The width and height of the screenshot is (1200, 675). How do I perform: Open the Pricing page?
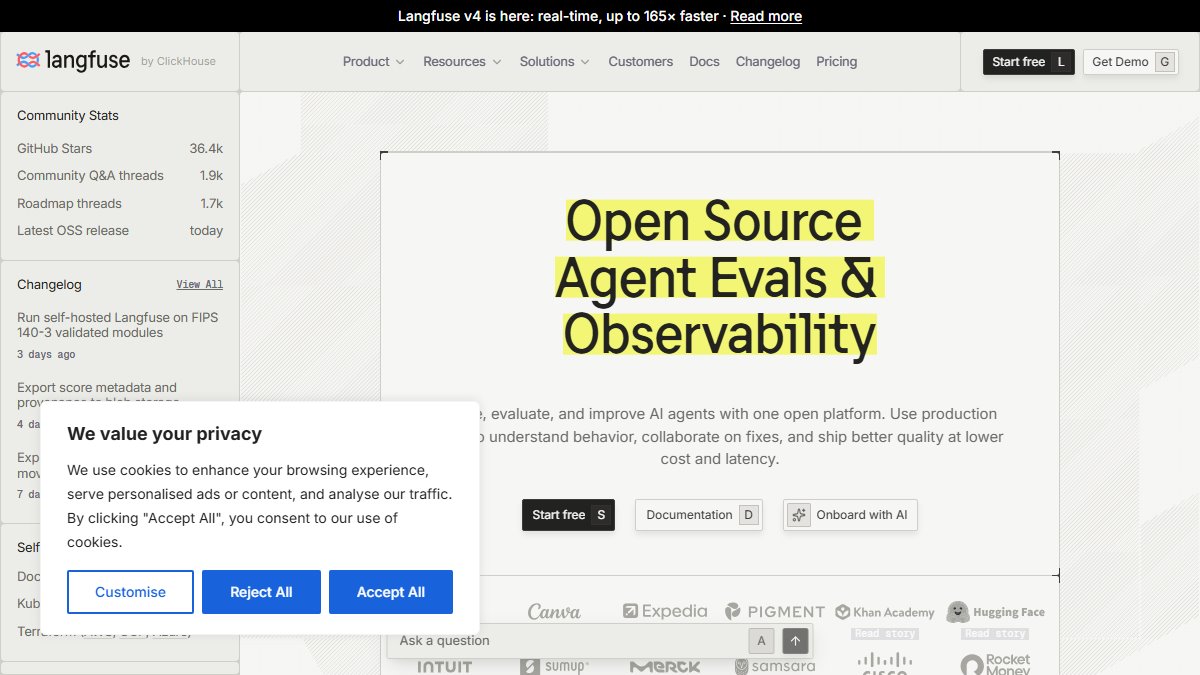[x=837, y=62]
